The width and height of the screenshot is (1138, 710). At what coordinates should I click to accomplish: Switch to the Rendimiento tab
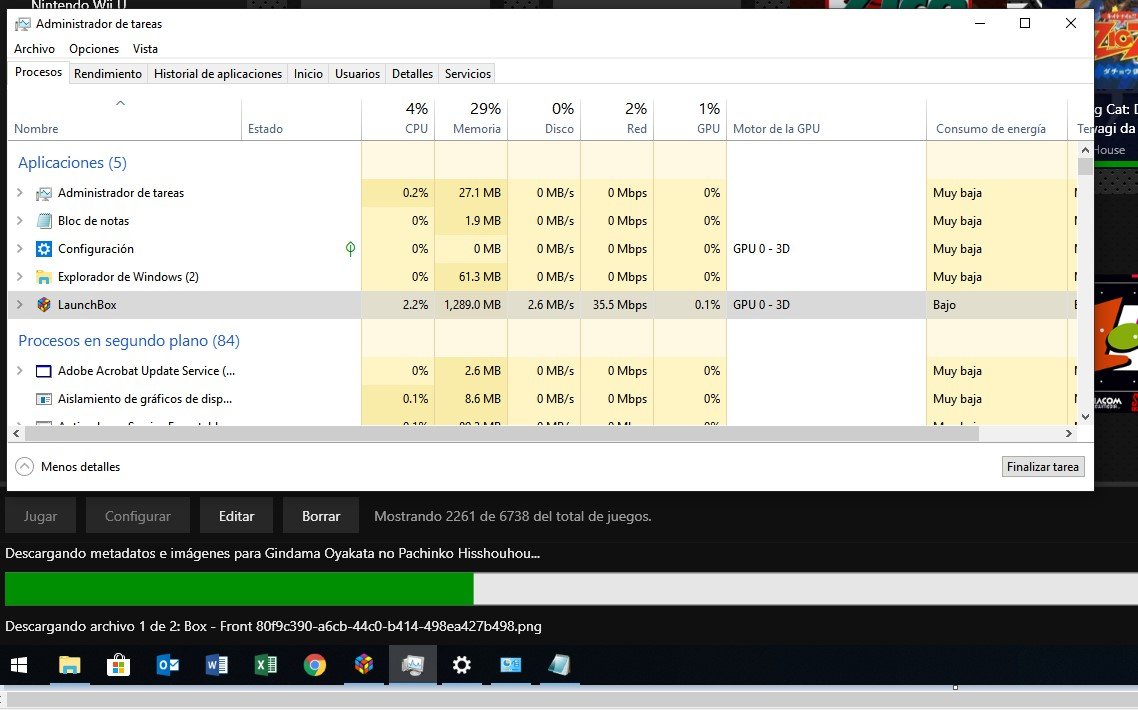pos(108,74)
